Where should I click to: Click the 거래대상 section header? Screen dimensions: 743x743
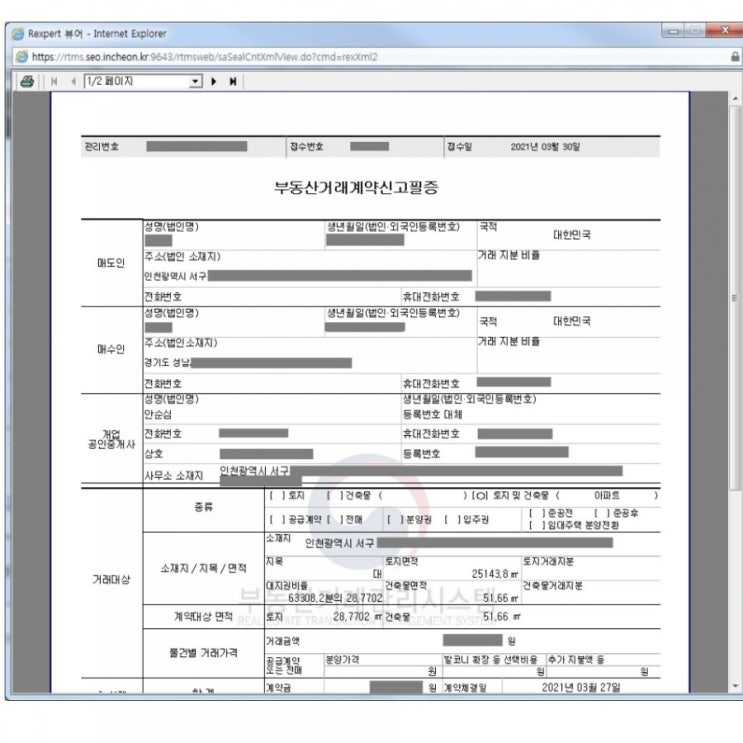[x=111, y=580]
